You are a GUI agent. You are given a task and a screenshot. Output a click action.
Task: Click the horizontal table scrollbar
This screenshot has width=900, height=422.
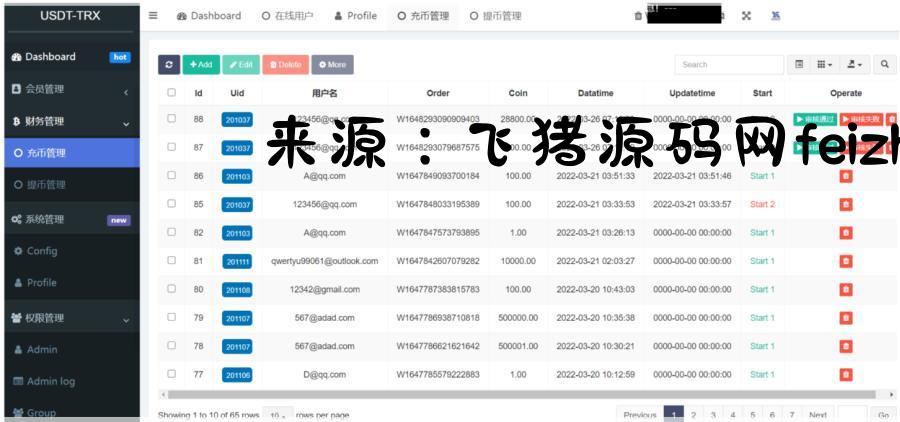pyautogui.click(x=500, y=395)
